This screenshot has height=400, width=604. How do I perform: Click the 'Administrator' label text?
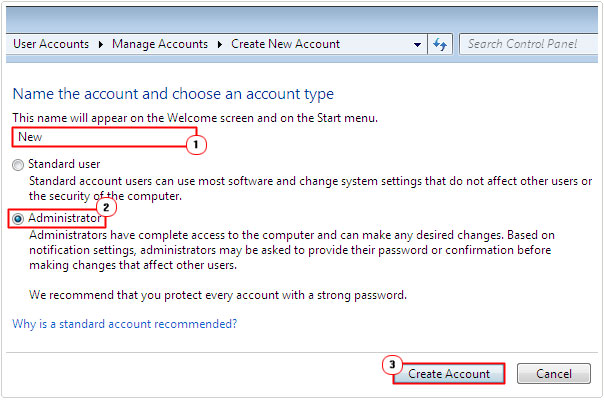click(65, 218)
